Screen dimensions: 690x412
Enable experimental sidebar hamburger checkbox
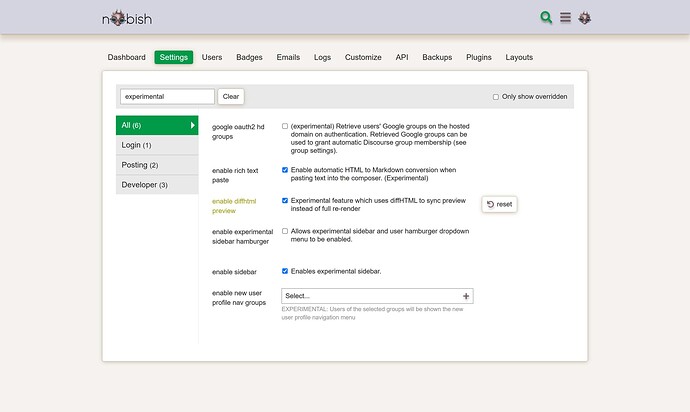[x=285, y=231]
